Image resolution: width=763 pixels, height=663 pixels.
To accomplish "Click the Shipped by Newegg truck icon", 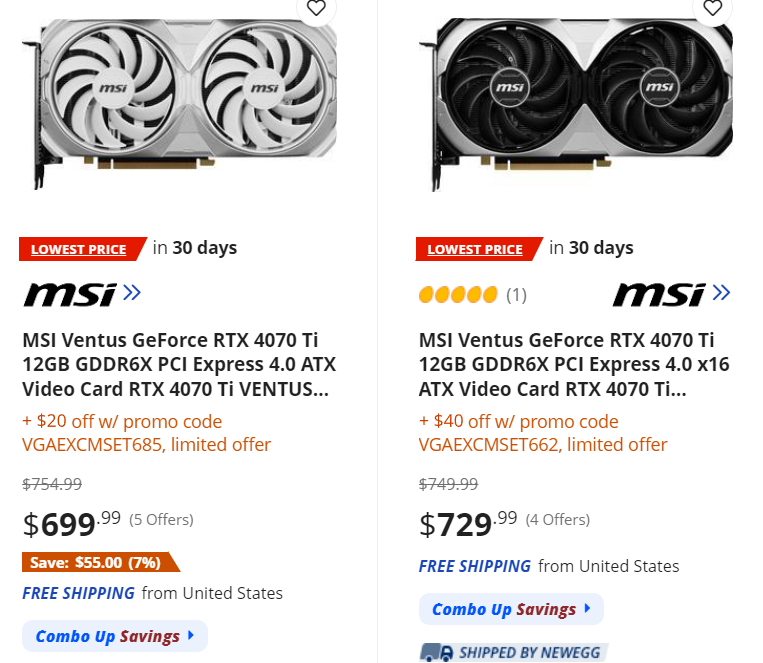I will (436, 652).
